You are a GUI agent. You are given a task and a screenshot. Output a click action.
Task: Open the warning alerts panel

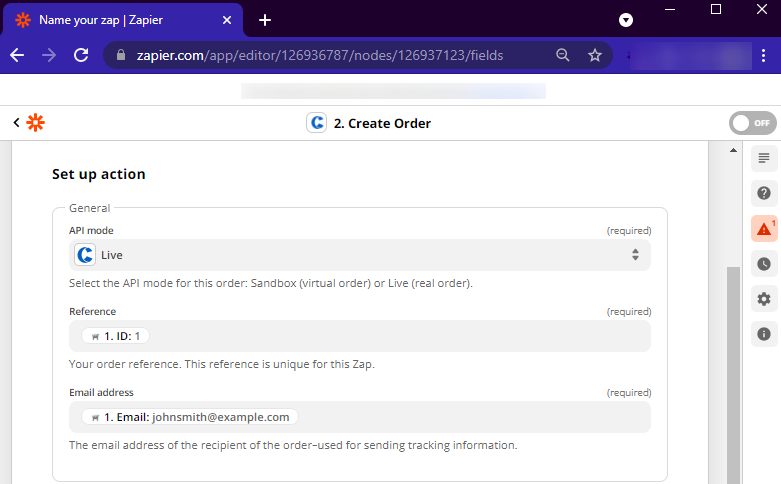coord(764,229)
